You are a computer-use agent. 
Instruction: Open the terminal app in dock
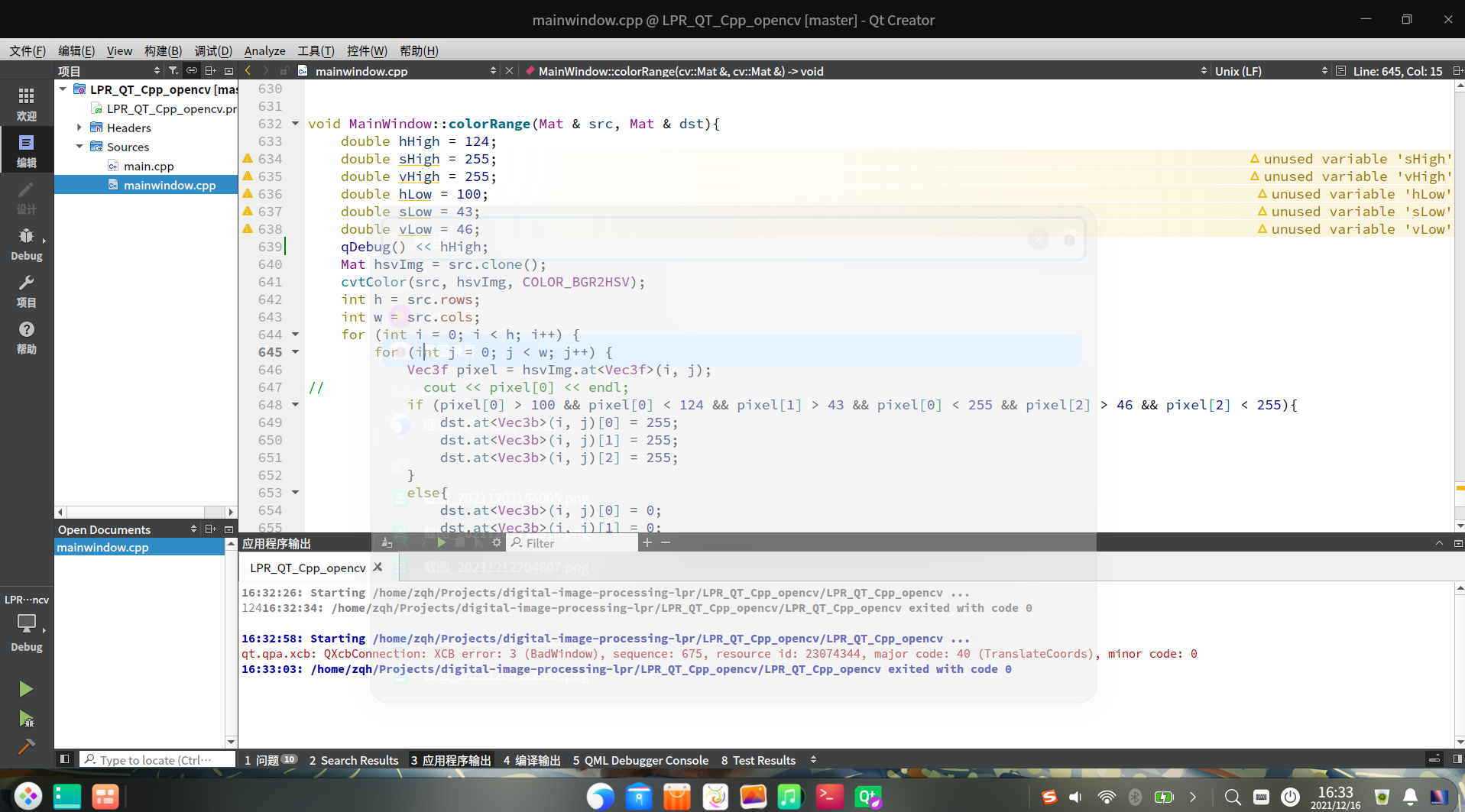click(x=829, y=797)
